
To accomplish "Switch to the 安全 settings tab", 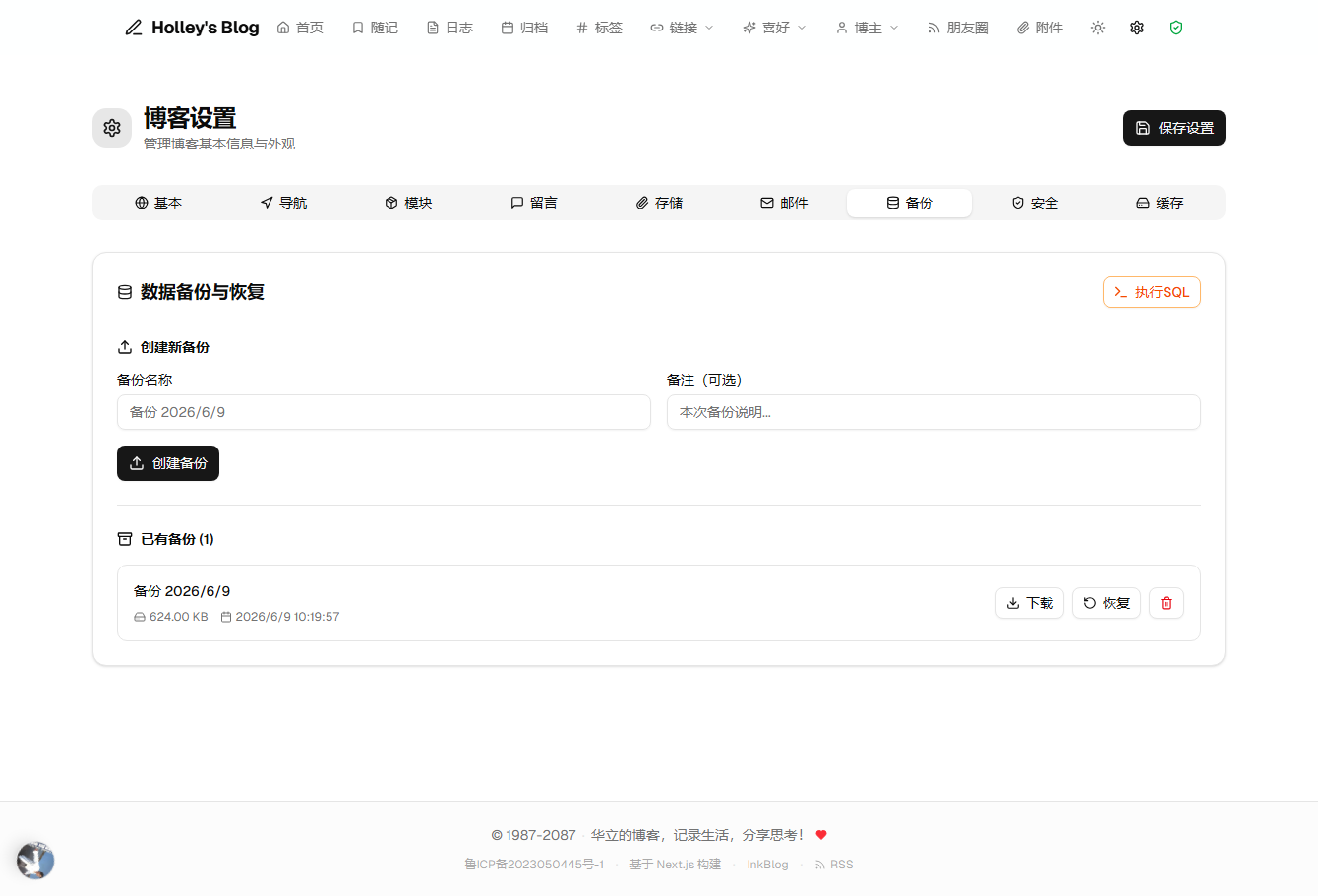I will pyautogui.click(x=1035, y=203).
